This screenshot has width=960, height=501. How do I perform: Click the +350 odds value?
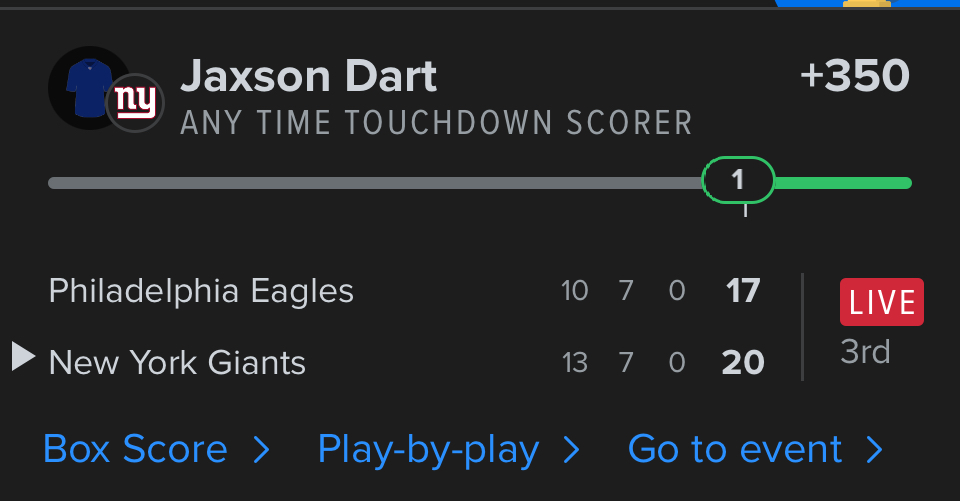[855, 77]
